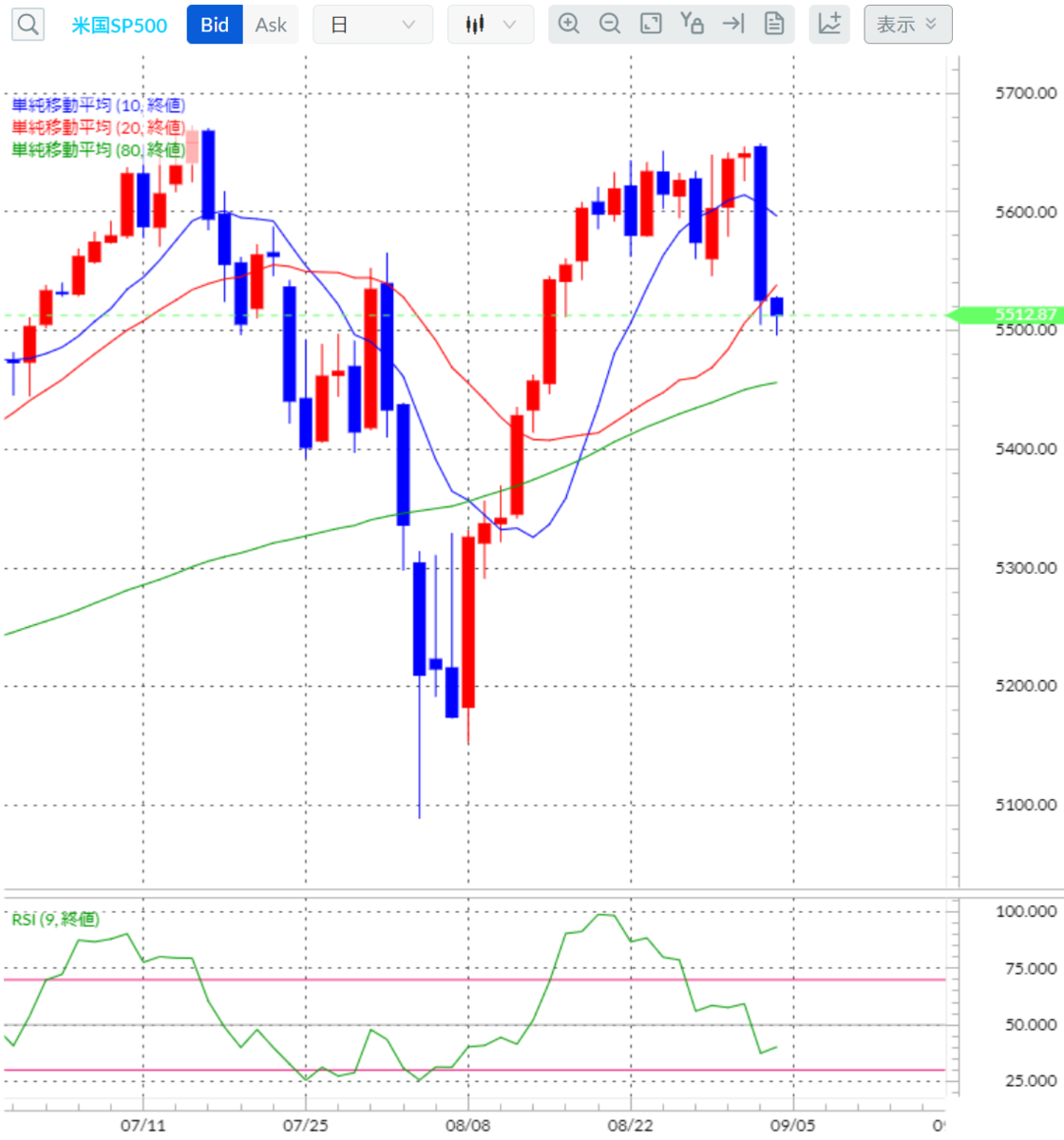Select the 単純移動平均 (10, 終値) indicator label

(x=98, y=105)
